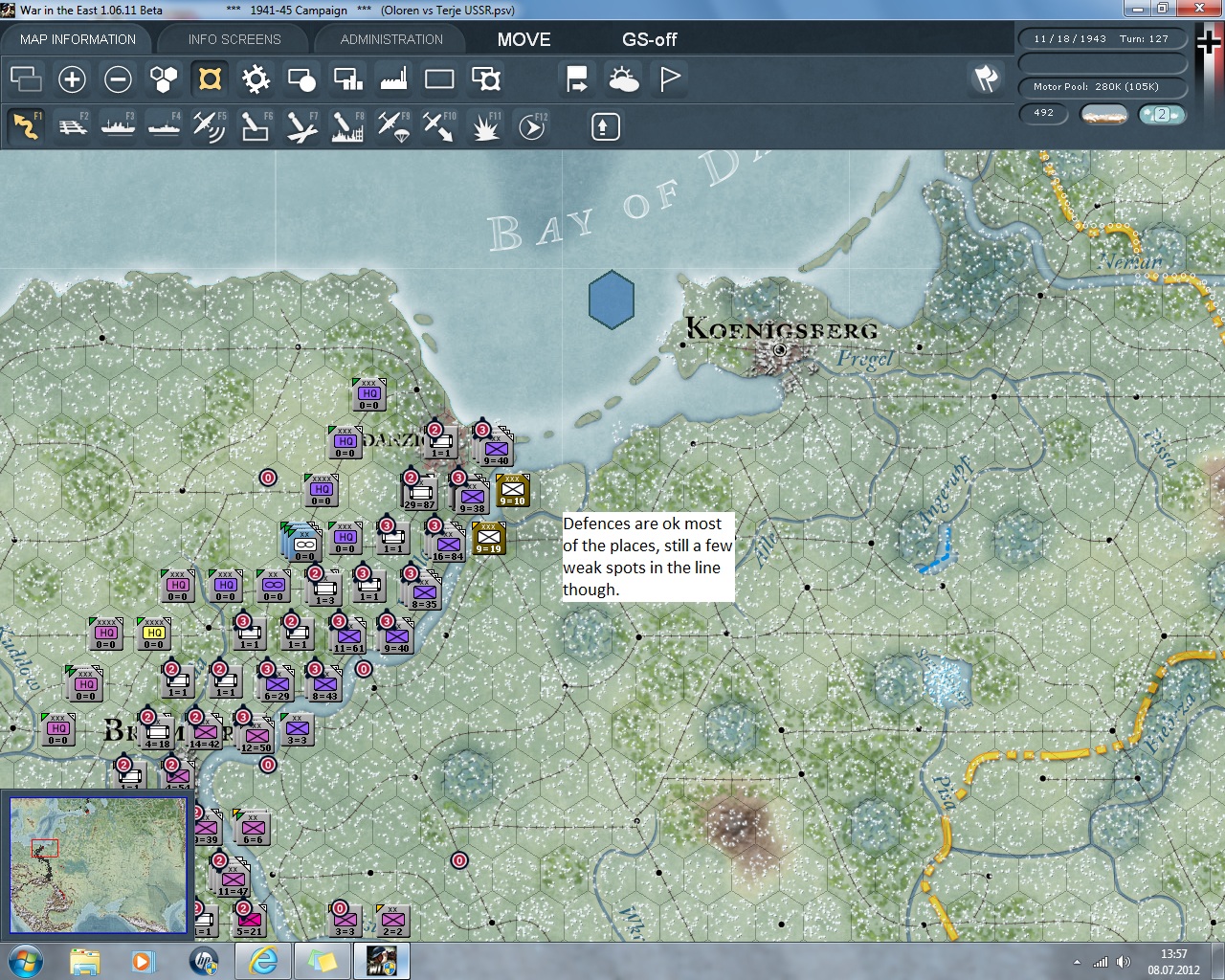This screenshot has width=1225, height=980.
Task: Click the weather indicator showing 2
Action: tap(1162, 114)
